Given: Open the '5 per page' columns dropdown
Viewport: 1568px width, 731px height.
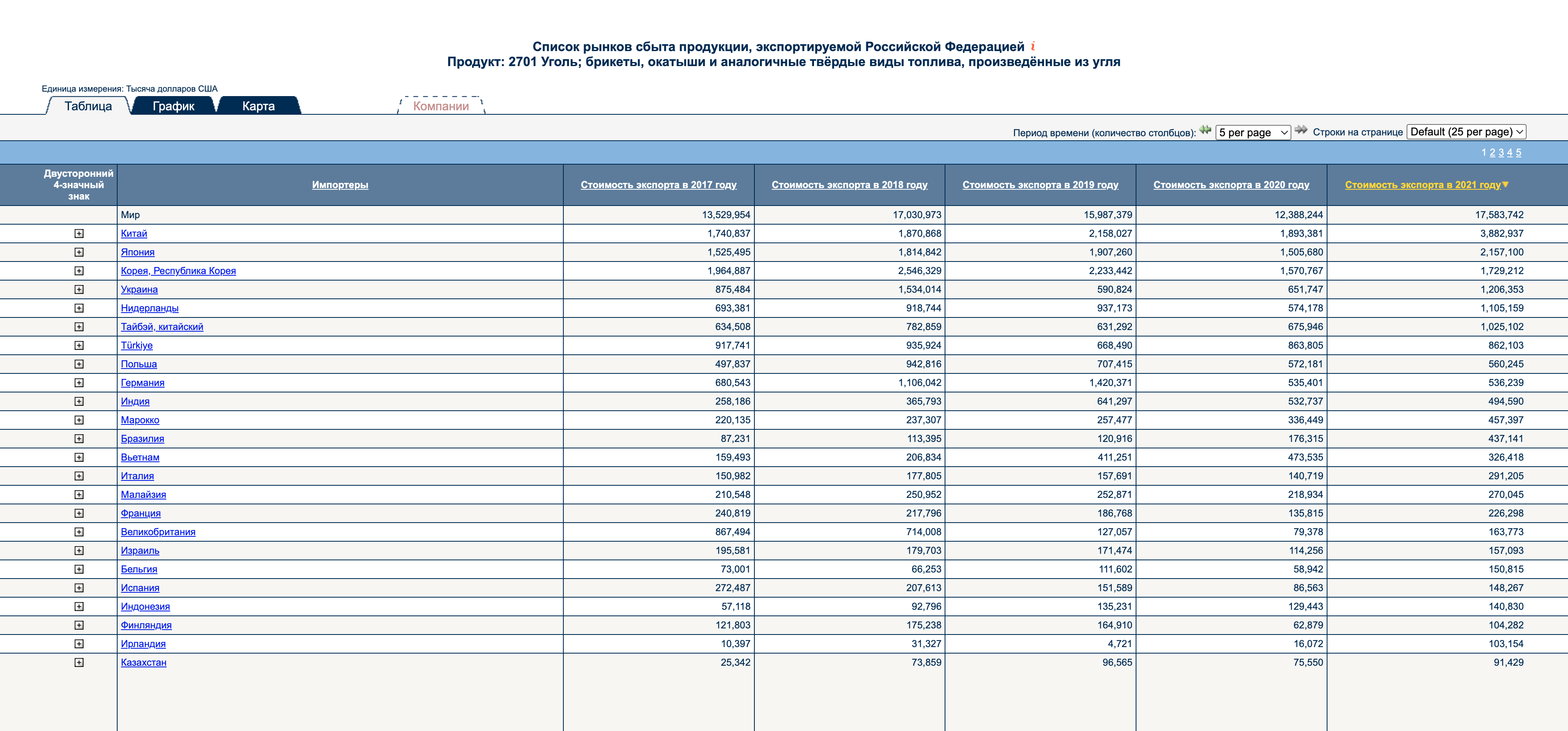Looking at the screenshot, I should click(x=1253, y=132).
